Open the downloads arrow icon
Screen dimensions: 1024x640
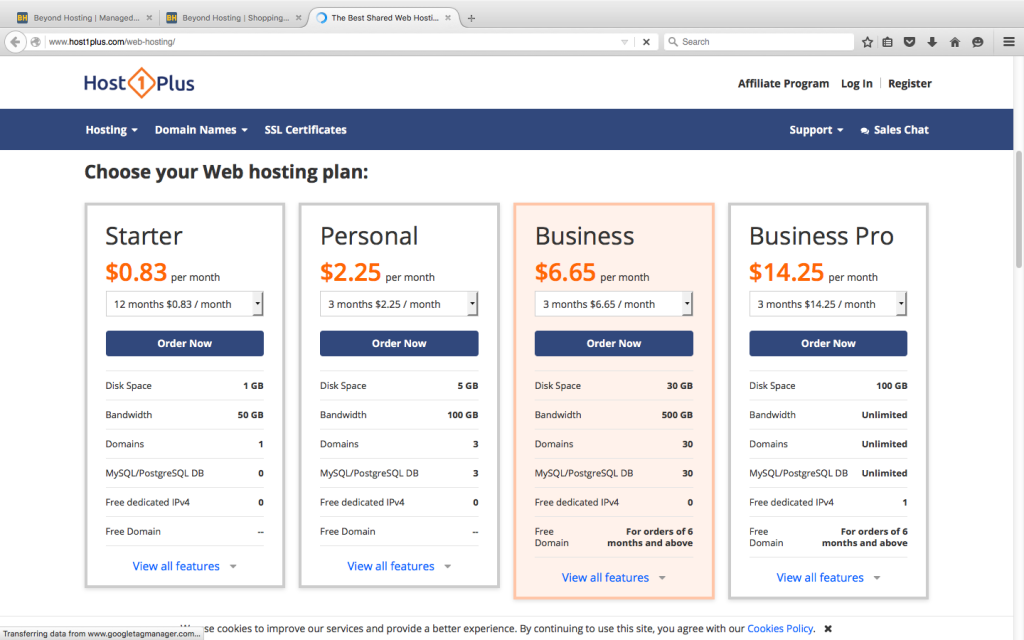coord(932,42)
